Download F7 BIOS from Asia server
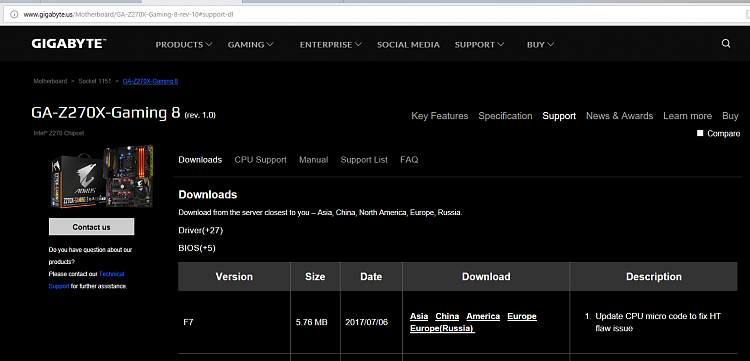 419,316
